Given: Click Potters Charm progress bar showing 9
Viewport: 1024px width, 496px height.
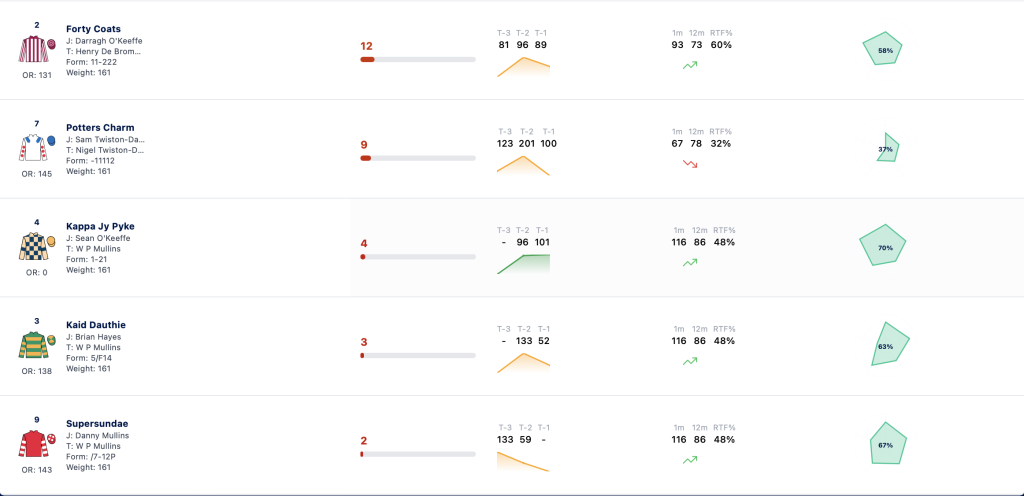Looking at the screenshot, I should coord(418,158).
